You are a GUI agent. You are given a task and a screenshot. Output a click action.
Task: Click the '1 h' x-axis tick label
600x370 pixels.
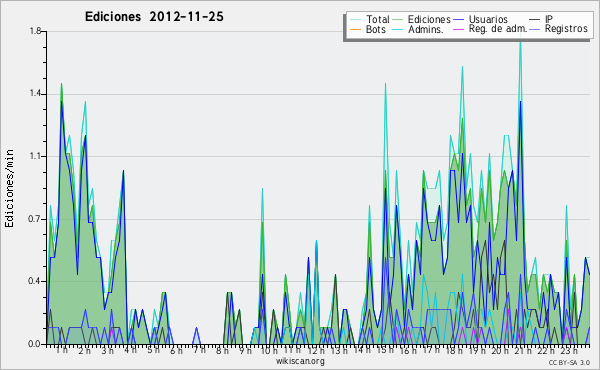[x=62, y=350]
